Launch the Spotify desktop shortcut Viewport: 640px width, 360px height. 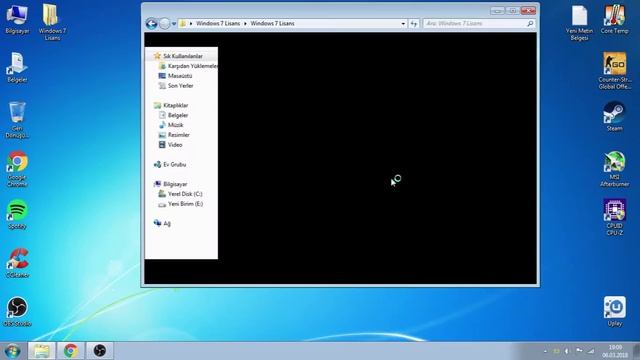(17, 214)
